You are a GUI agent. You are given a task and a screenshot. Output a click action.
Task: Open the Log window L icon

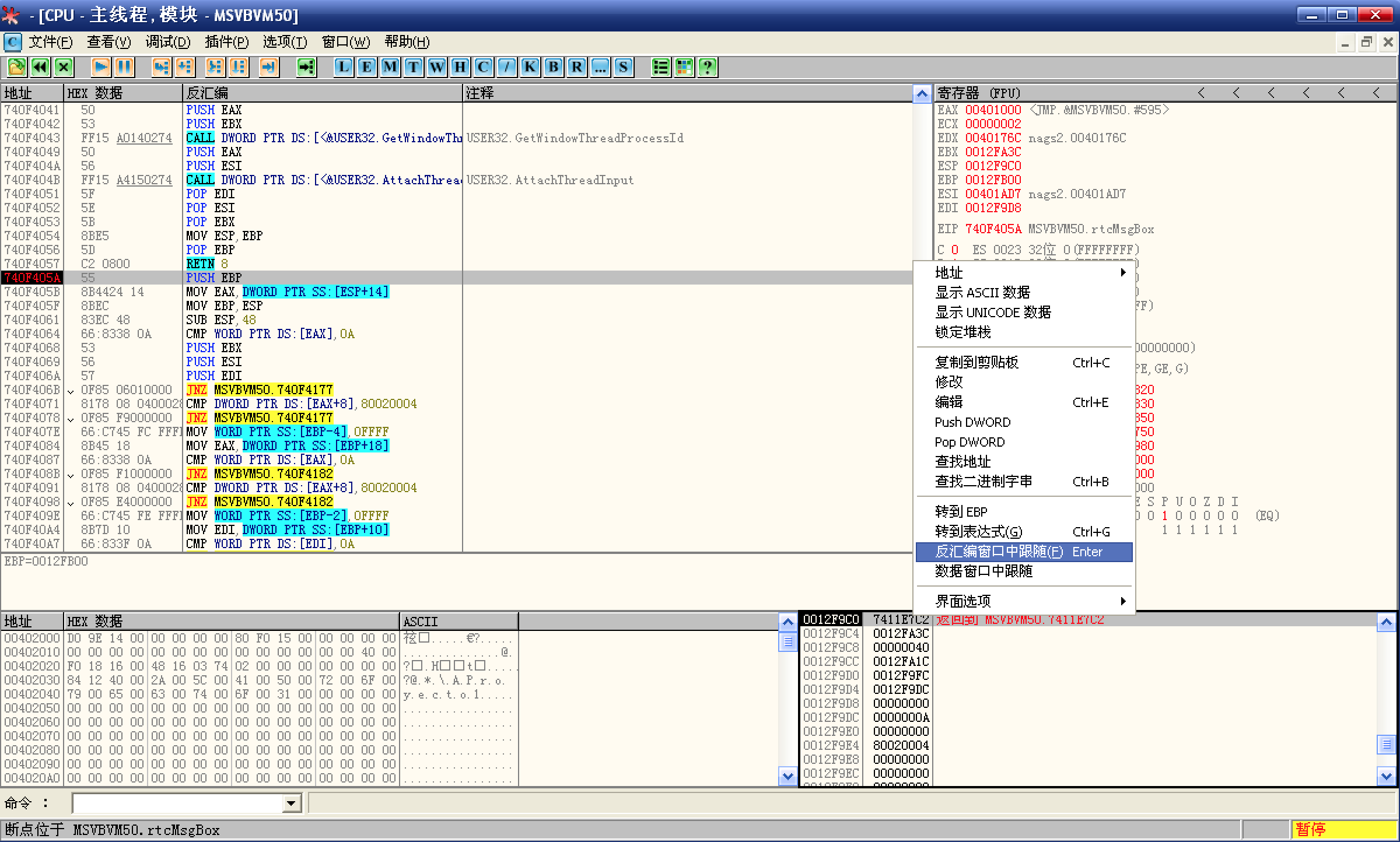344,67
